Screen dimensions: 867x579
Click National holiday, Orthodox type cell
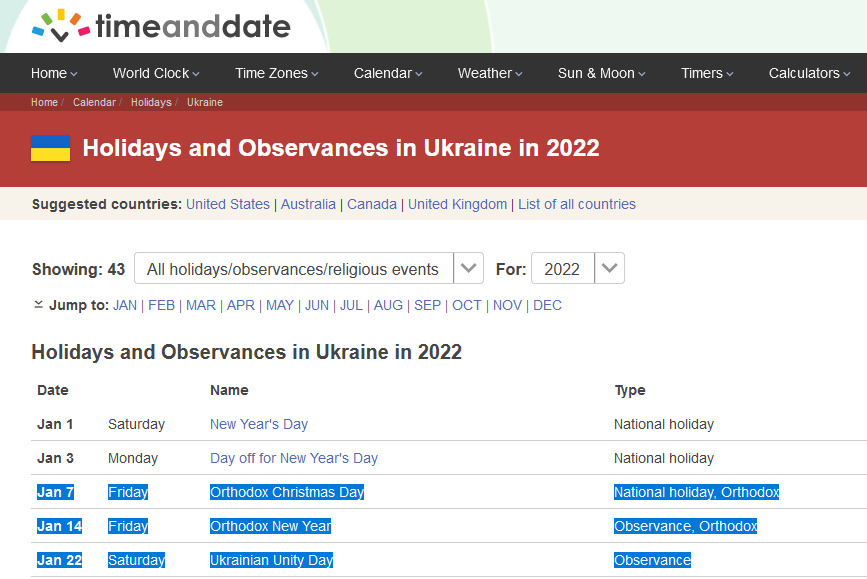tap(696, 492)
